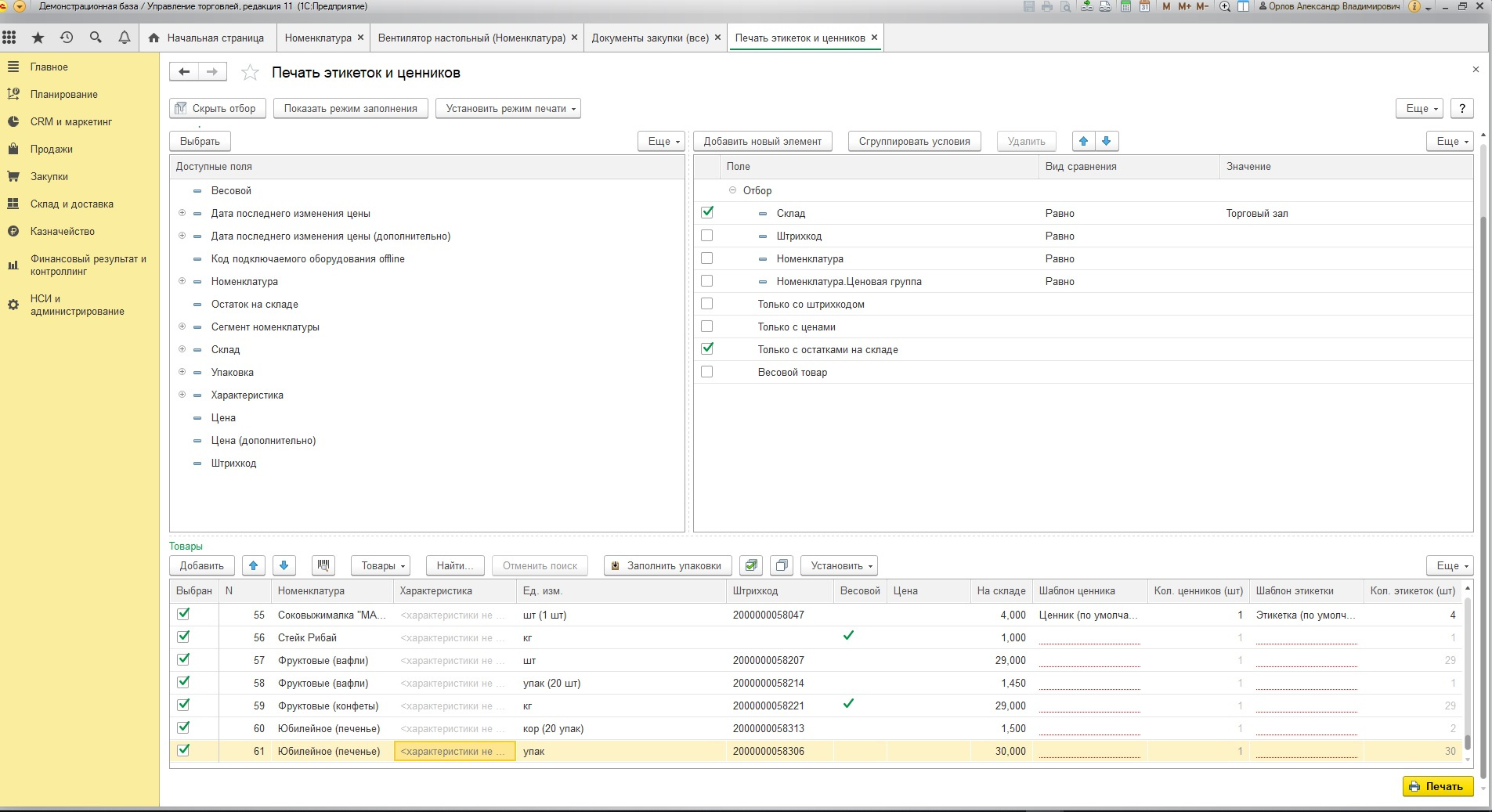Switch to Начальная страница tab
Viewport: 1492px width, 812px height.
(208, 38)
